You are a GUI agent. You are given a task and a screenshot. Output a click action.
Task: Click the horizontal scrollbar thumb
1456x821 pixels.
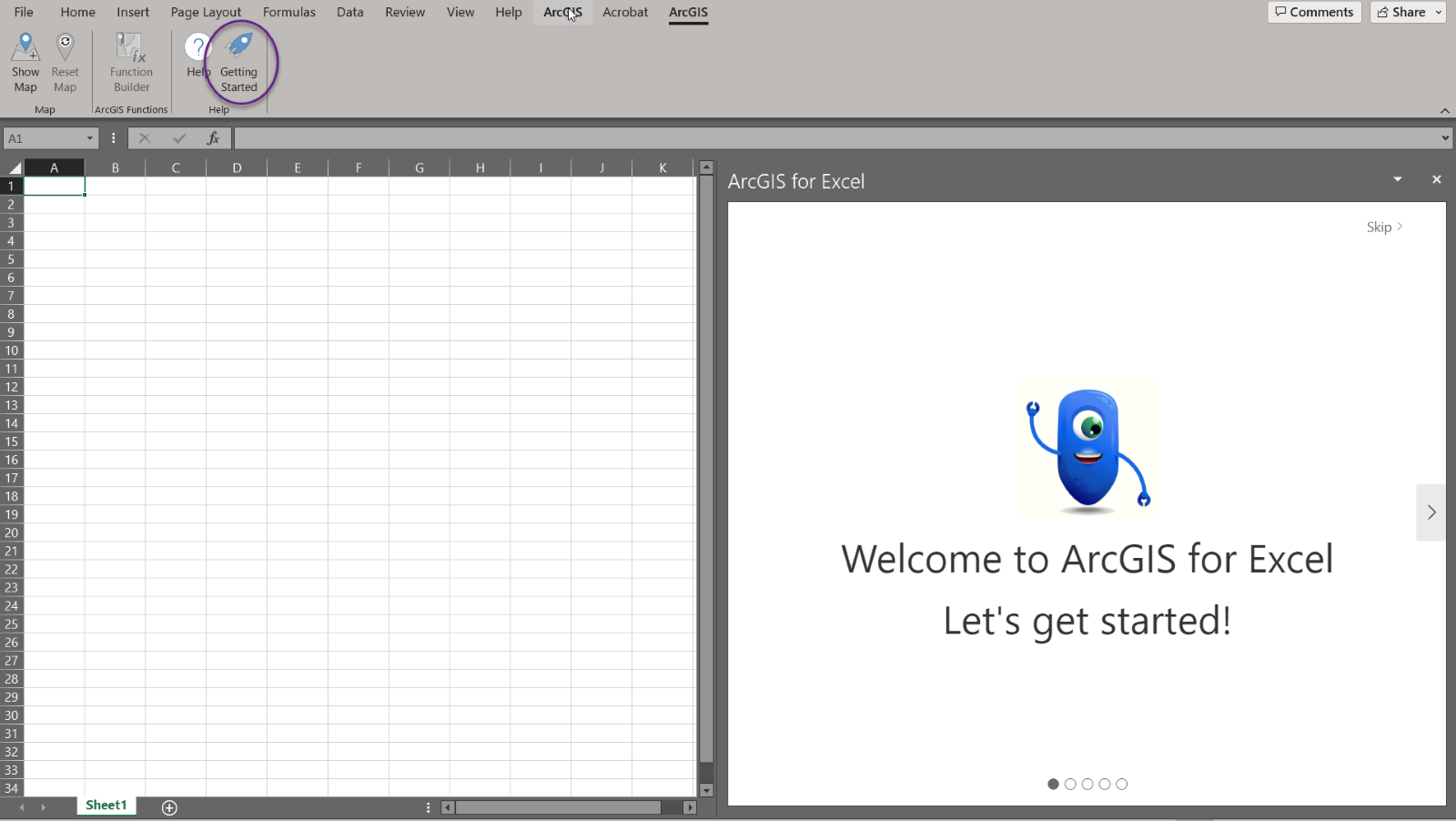pos(558,807)
